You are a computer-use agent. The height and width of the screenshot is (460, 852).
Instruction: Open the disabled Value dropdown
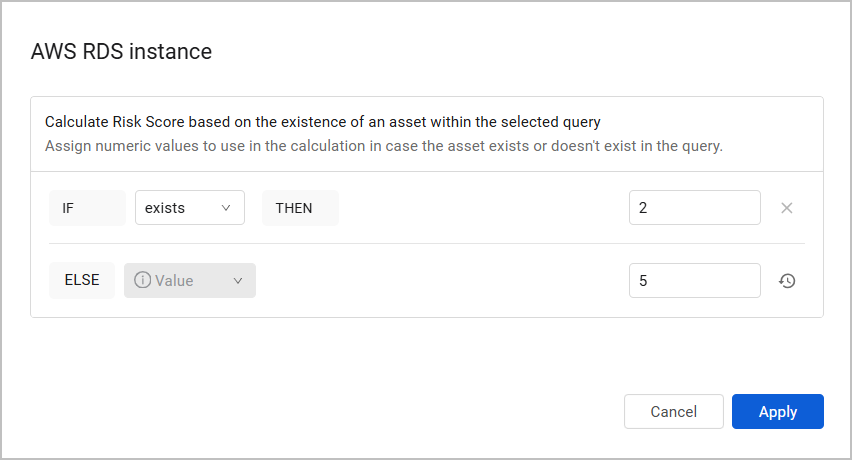coord(190,280)
